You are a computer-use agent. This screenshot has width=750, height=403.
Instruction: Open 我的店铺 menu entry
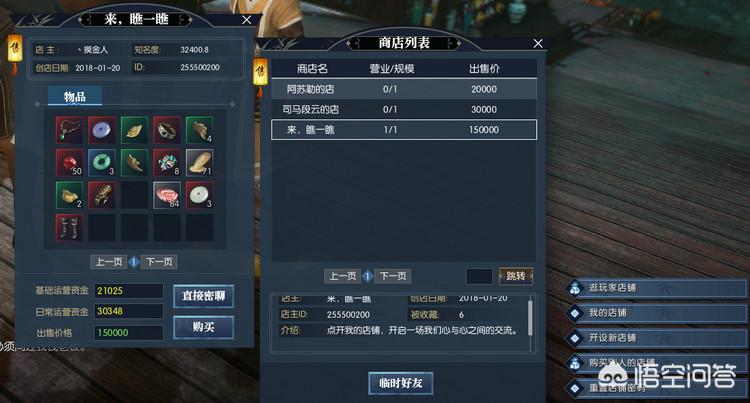pos(656,313)
